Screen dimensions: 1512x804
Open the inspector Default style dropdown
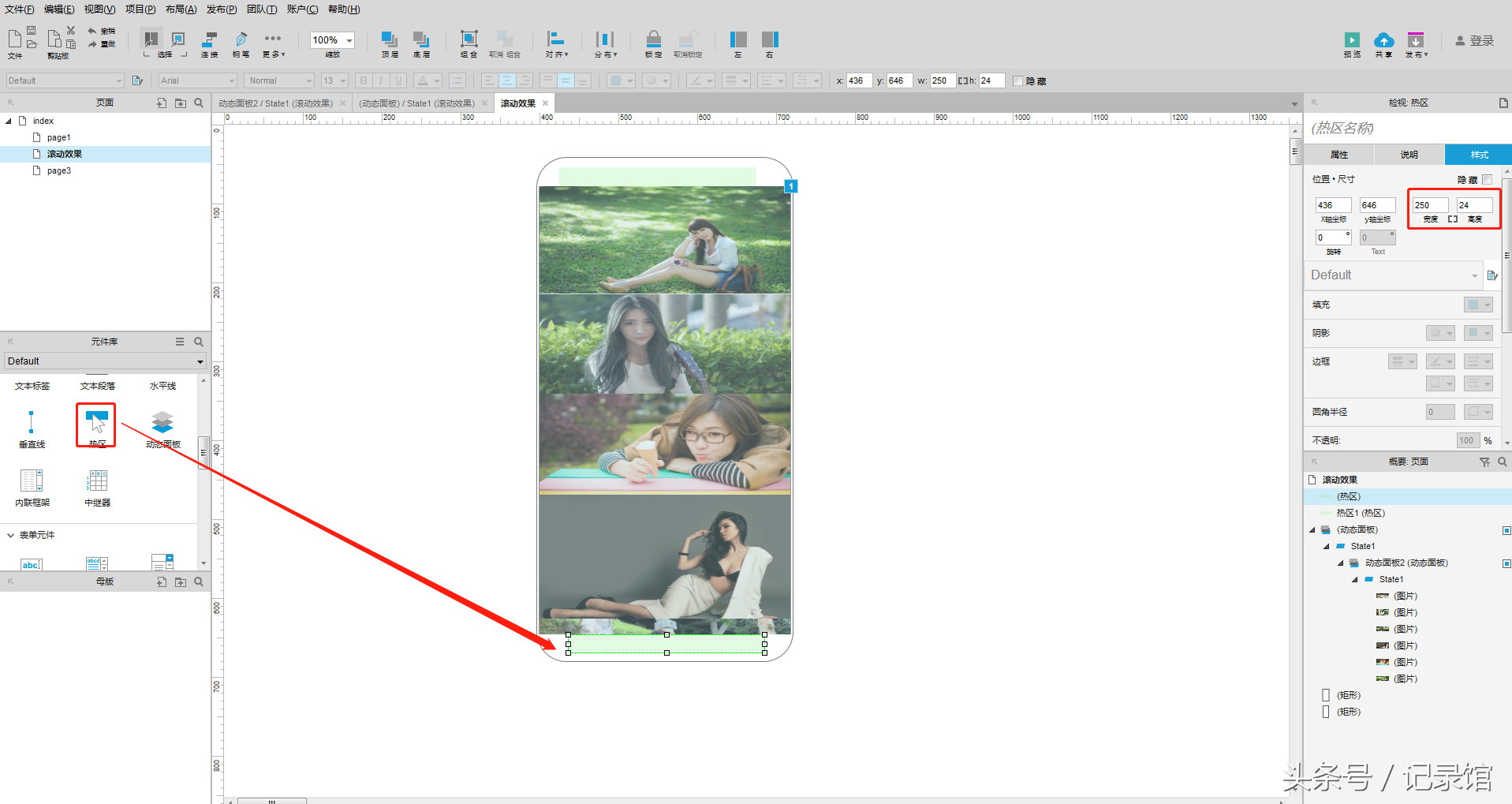tap(1394, 275)
